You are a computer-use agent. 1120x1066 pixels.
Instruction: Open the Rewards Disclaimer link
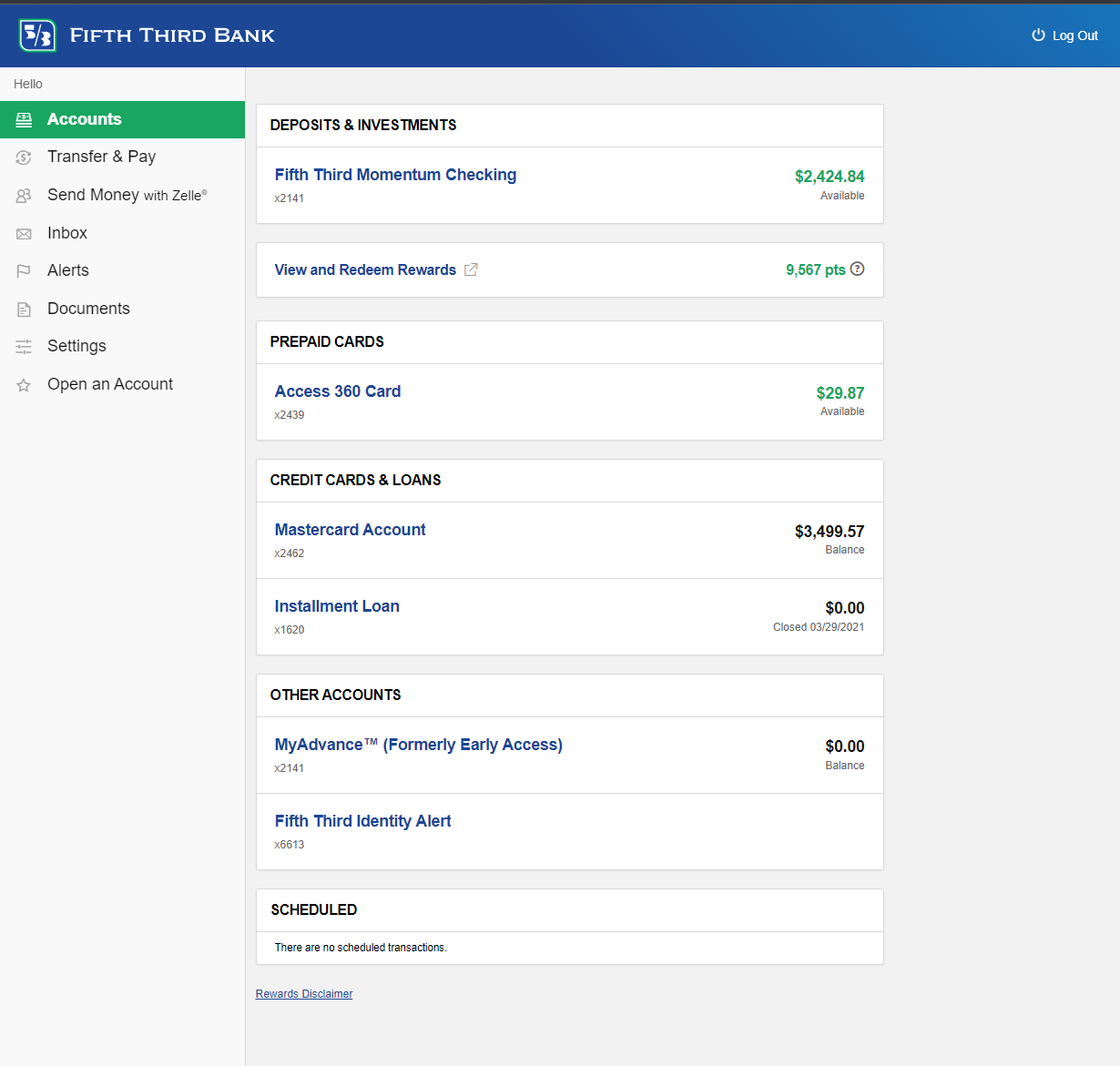[304, 994]
